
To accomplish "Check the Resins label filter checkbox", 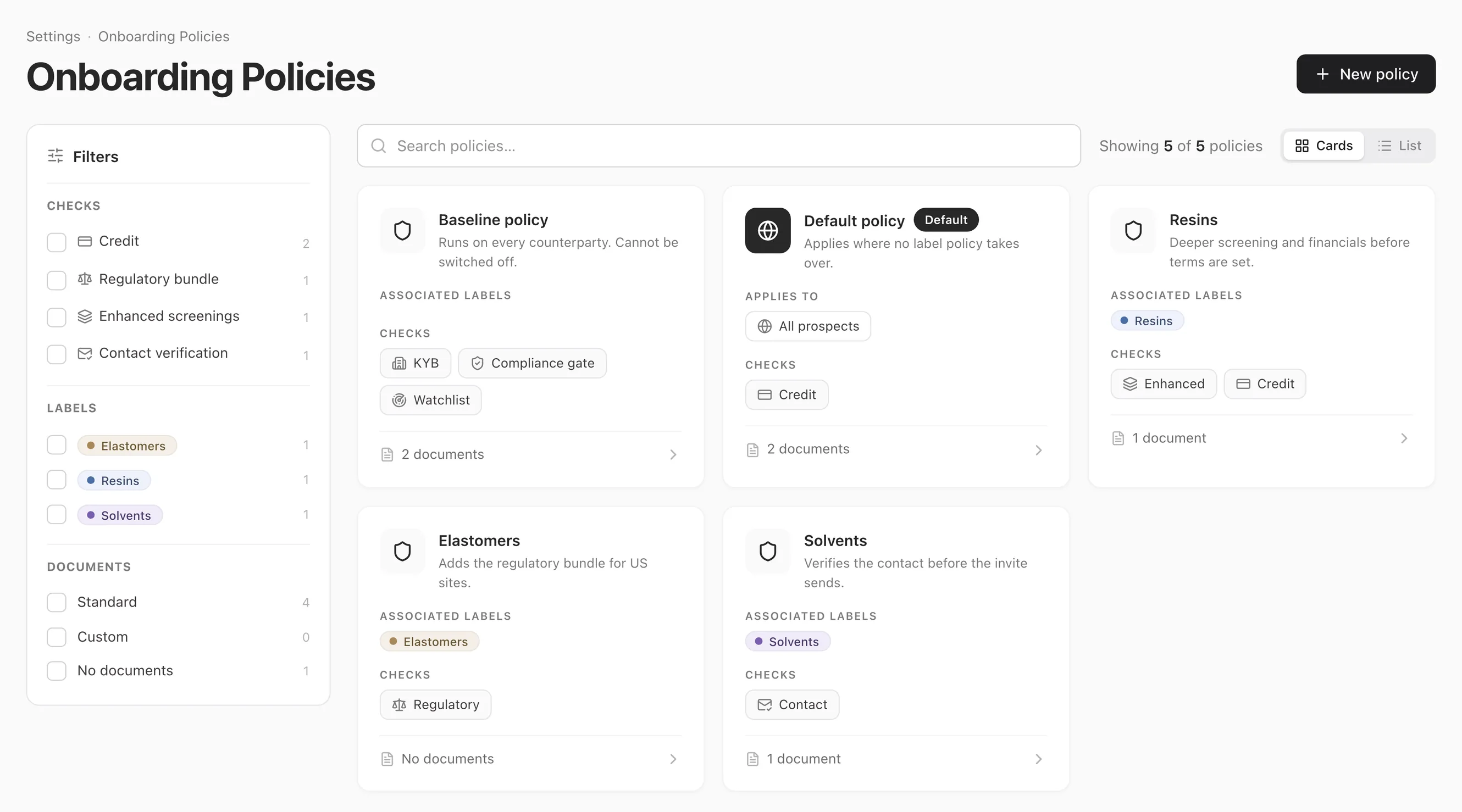I will click(56, 480).
